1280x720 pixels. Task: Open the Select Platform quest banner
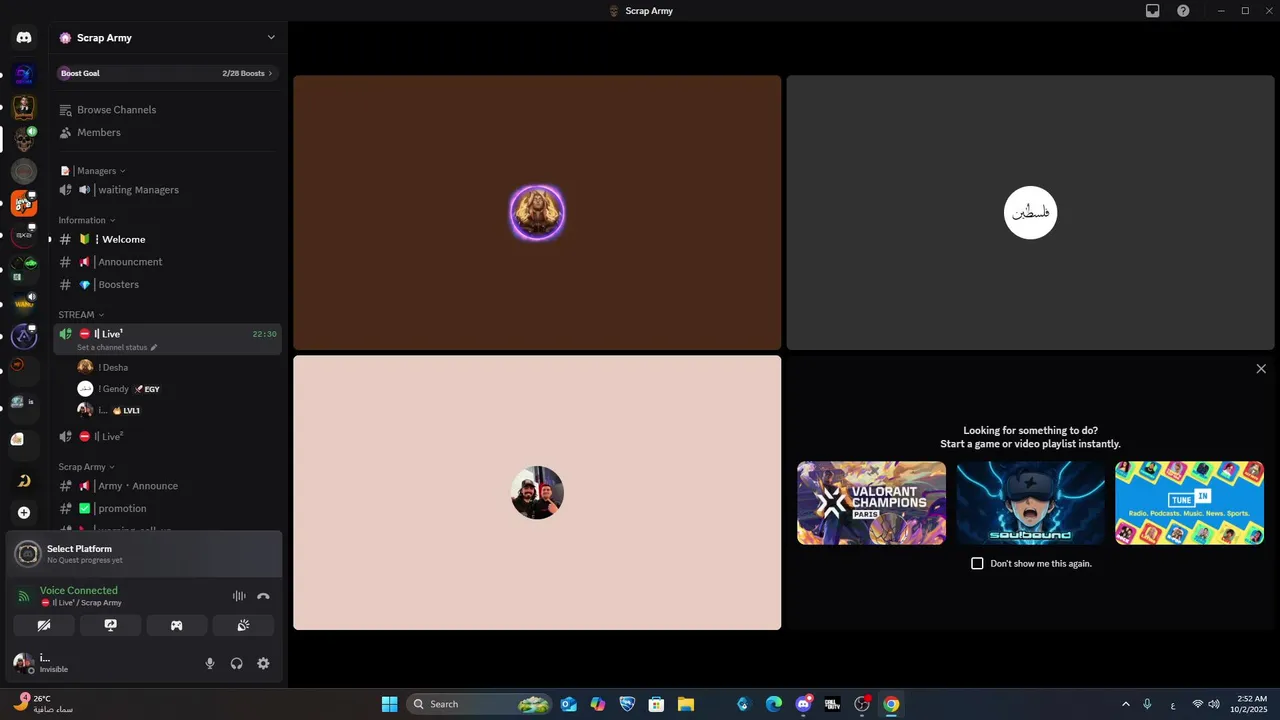tap(144, 554)
